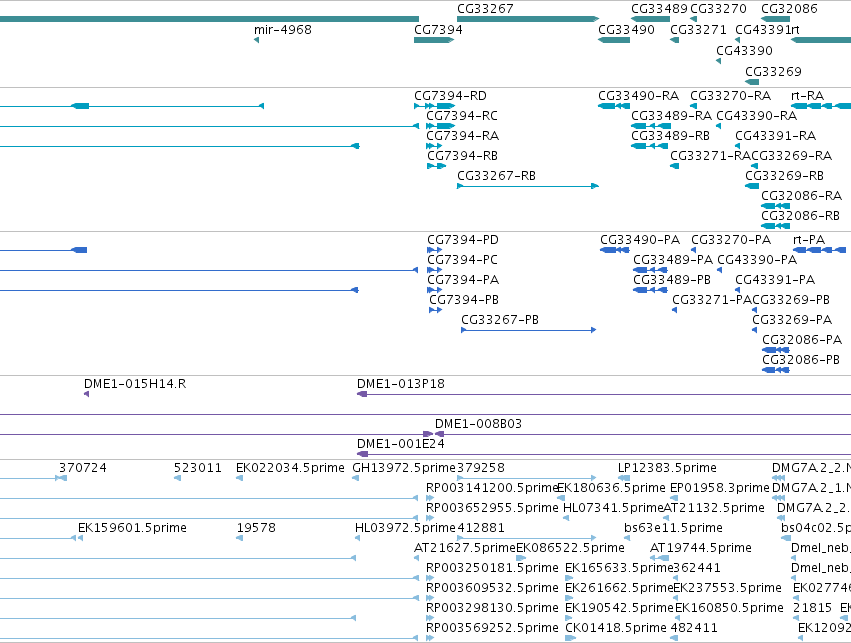Click the RP003652955.5prime EST label
This screenshot has width=851, height=643.
492,508
